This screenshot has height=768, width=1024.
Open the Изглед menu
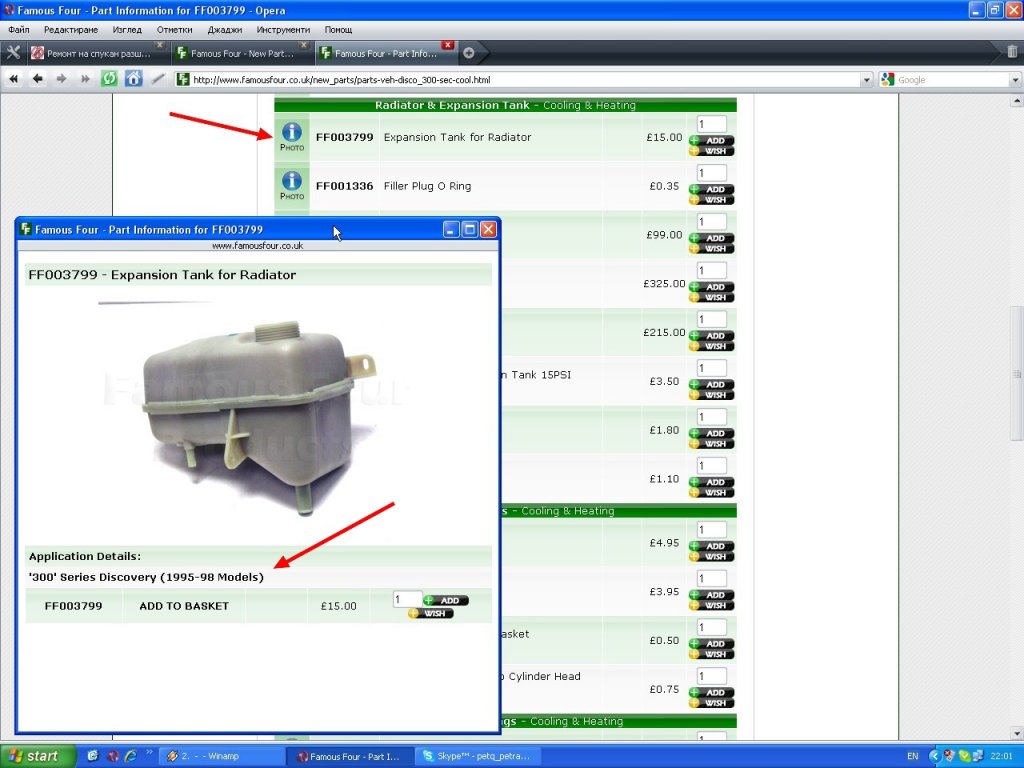tap(127, 29)
